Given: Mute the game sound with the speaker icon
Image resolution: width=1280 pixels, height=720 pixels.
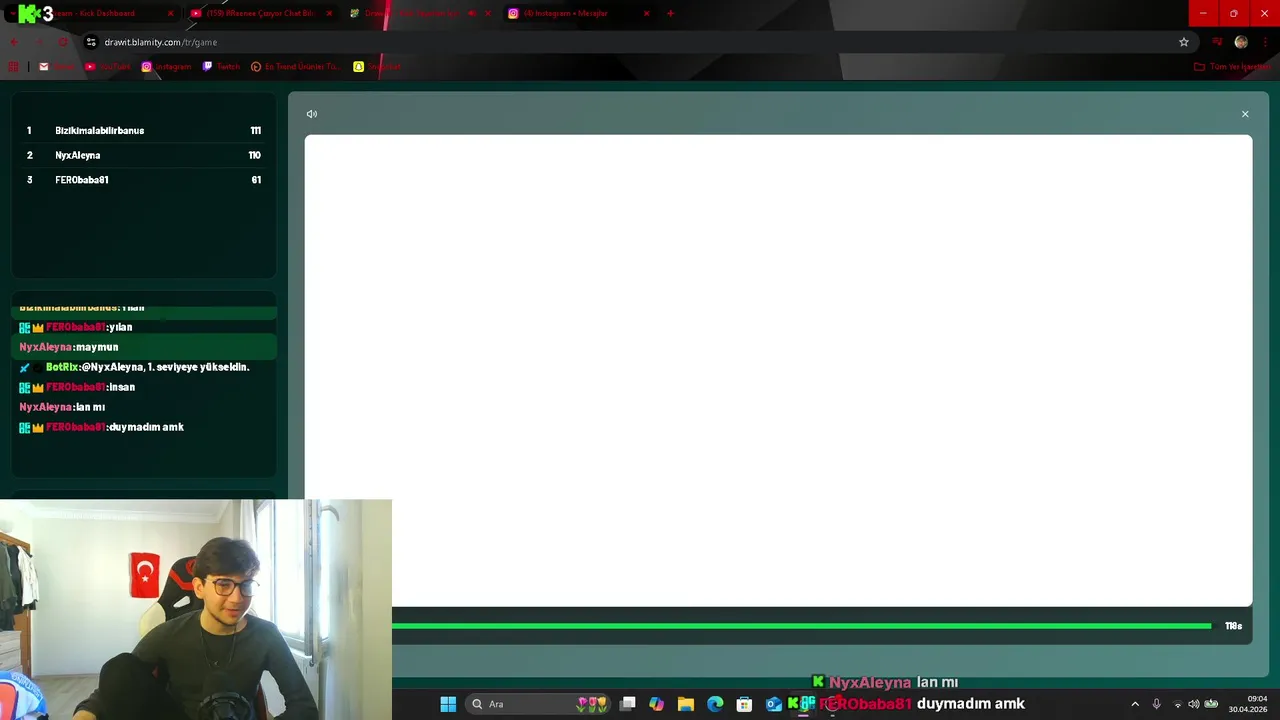Looking at the screenshot, I should tap(312, 114).
